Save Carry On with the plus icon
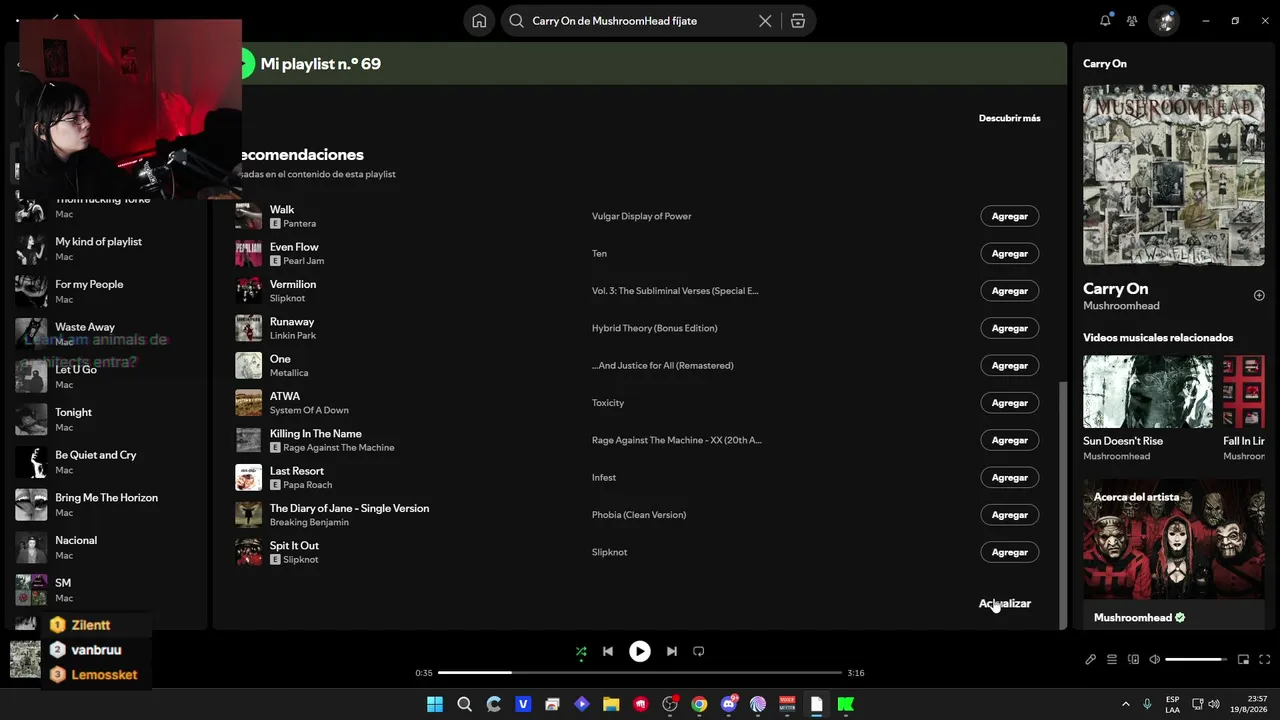The height and width of the screenshot is (720, 1280). pos(1259,295)
